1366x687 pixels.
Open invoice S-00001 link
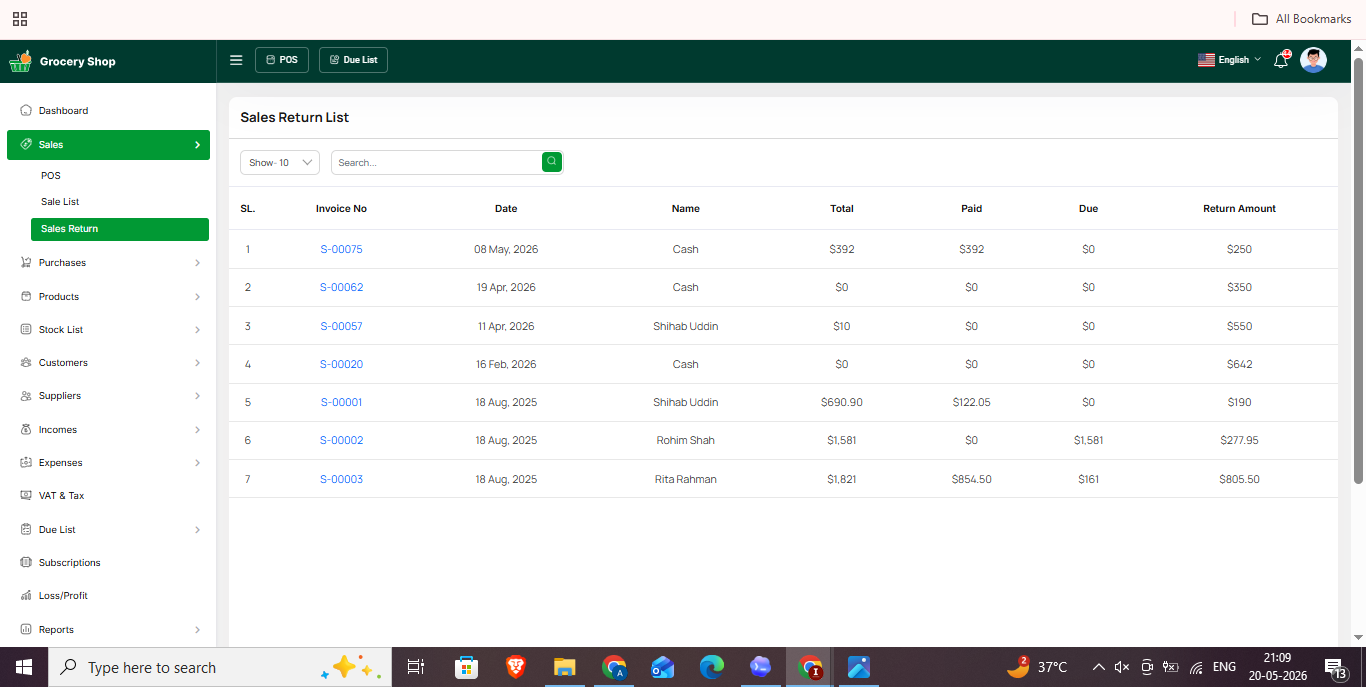[341, 402]
